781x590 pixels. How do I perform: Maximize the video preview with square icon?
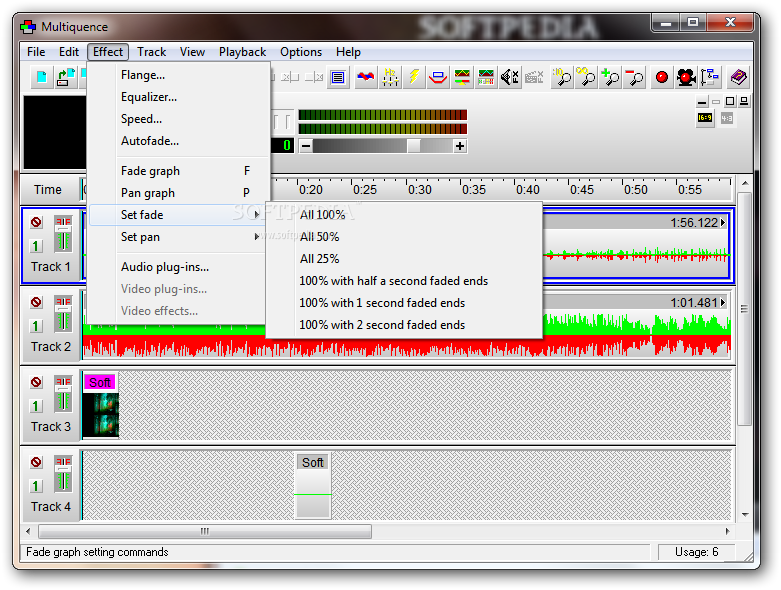coord(730,102)
